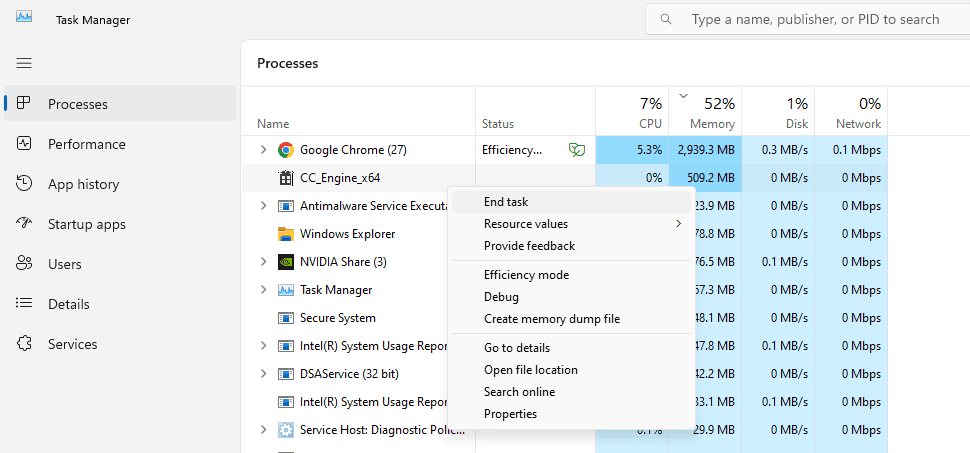970x453 pixels.
Task: Click the Memory column sort arrow
Action: (683, 96)
